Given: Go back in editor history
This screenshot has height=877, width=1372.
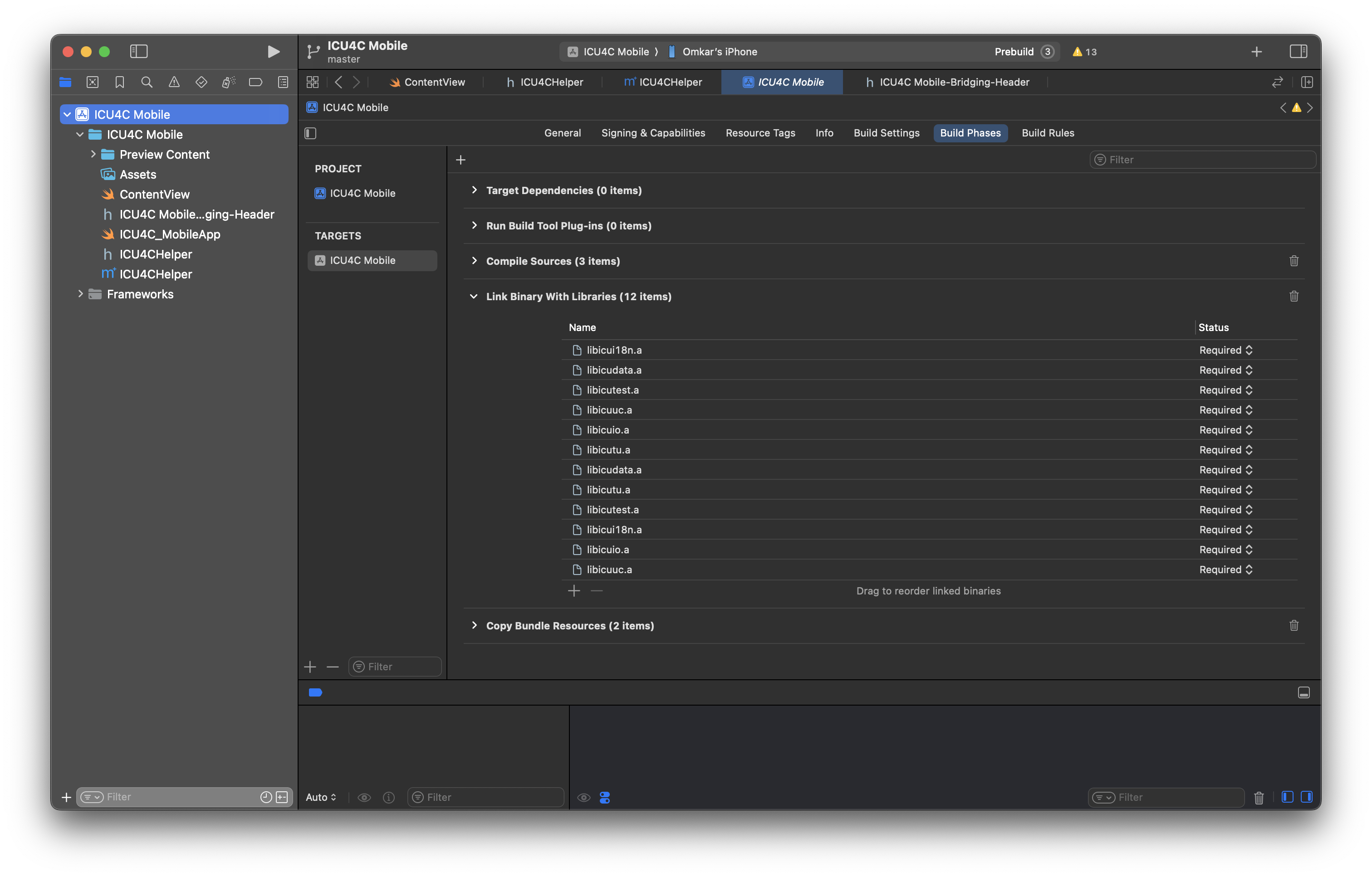Looking at the screenshot, I should point(338,82).
